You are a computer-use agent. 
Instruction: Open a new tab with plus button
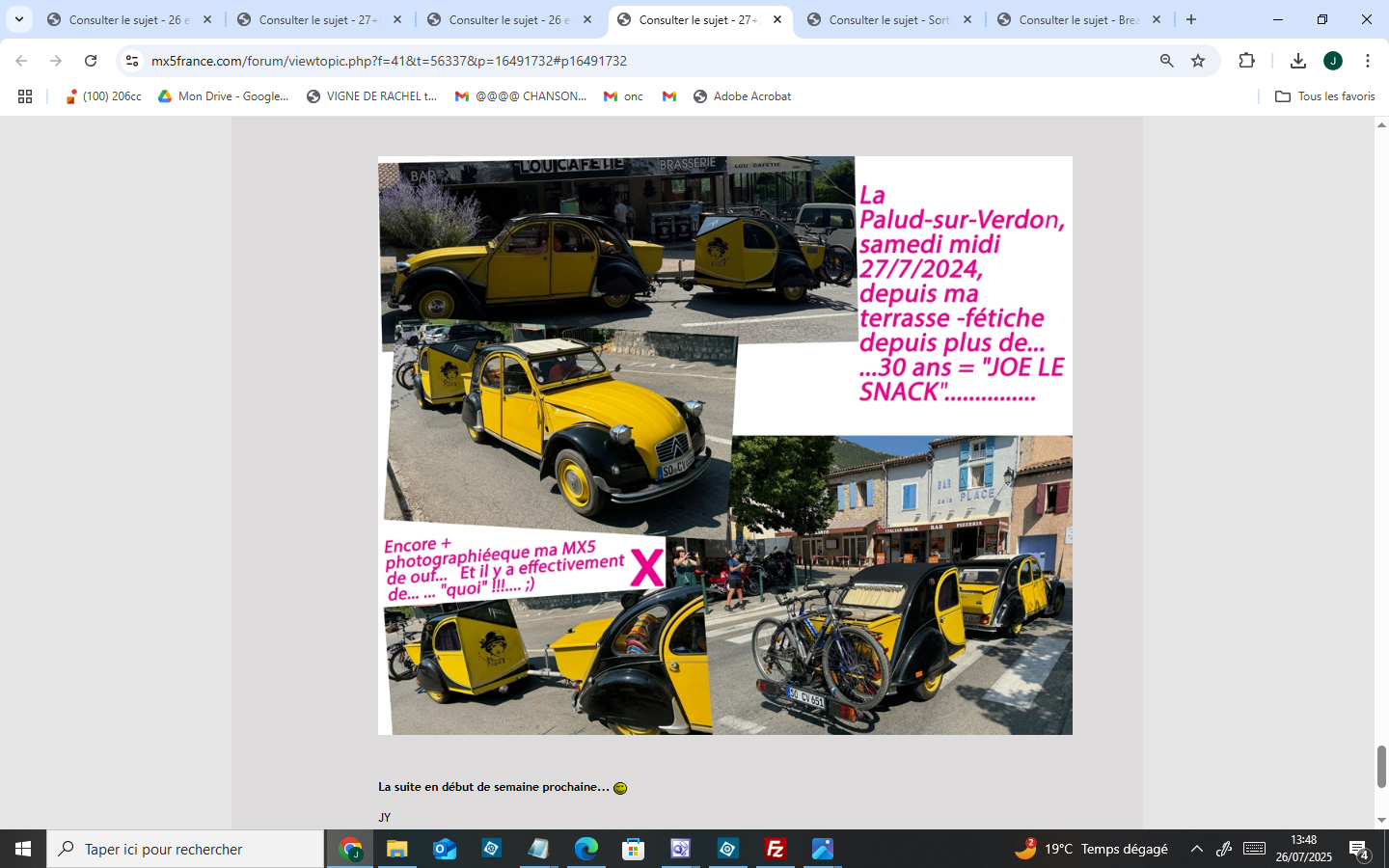point(1191,19)
